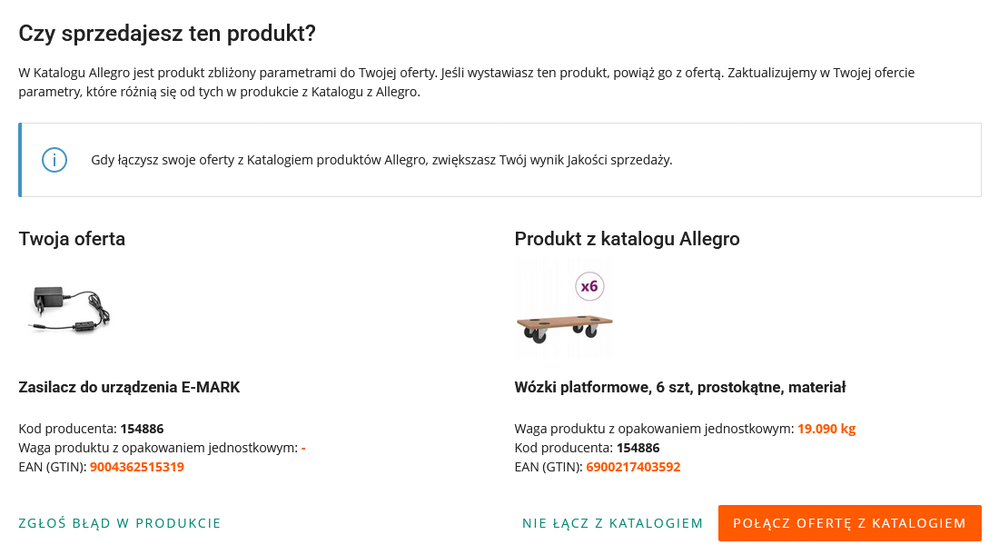Viewport: 999px width, 555px height.
Task: Click the highlighted weight 19.090 kg
Action: click(x=826, y=429)
